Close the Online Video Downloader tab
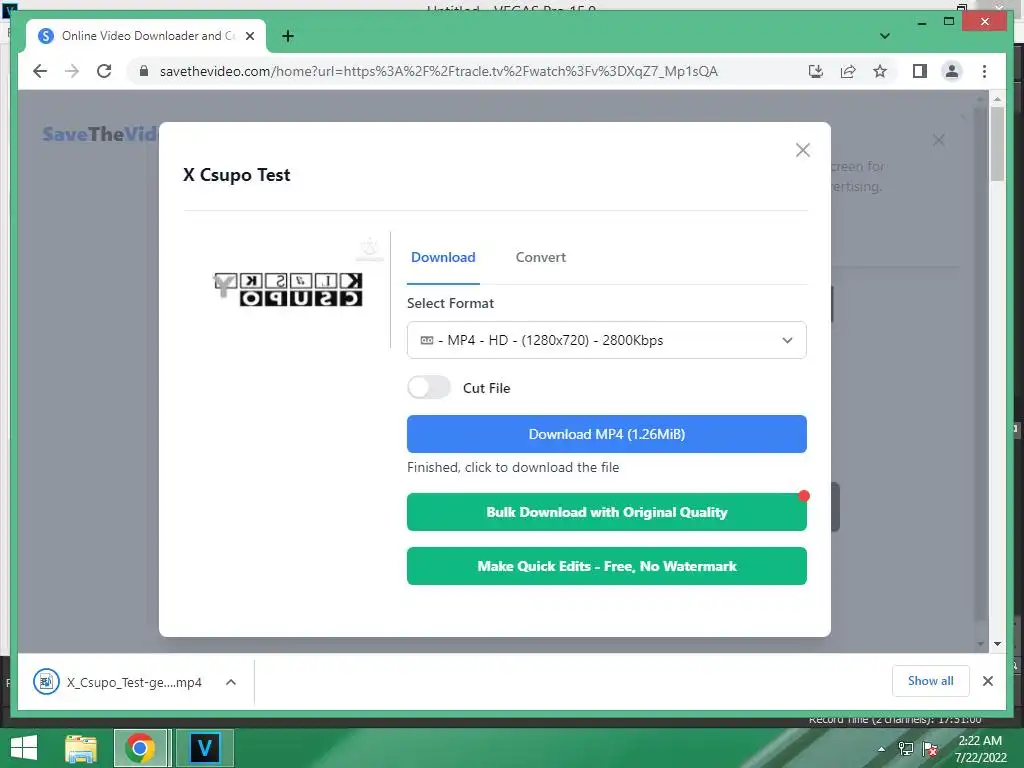 click(249, 36)
